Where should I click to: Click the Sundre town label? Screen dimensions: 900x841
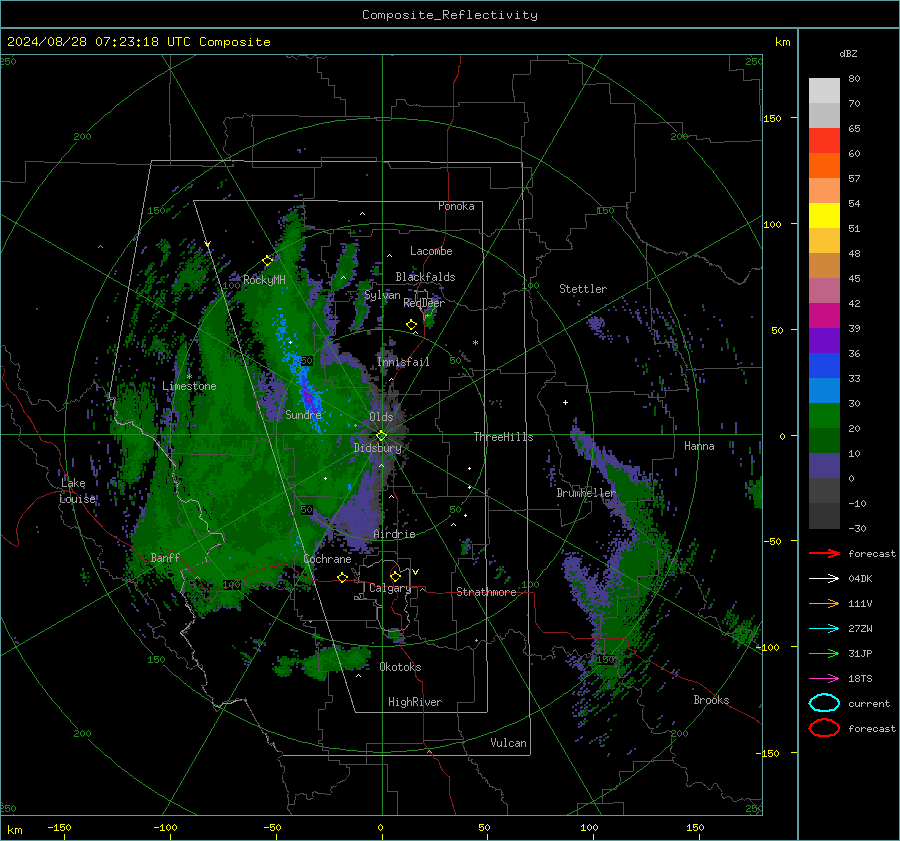pyautogui.click(x=303, y=414)
